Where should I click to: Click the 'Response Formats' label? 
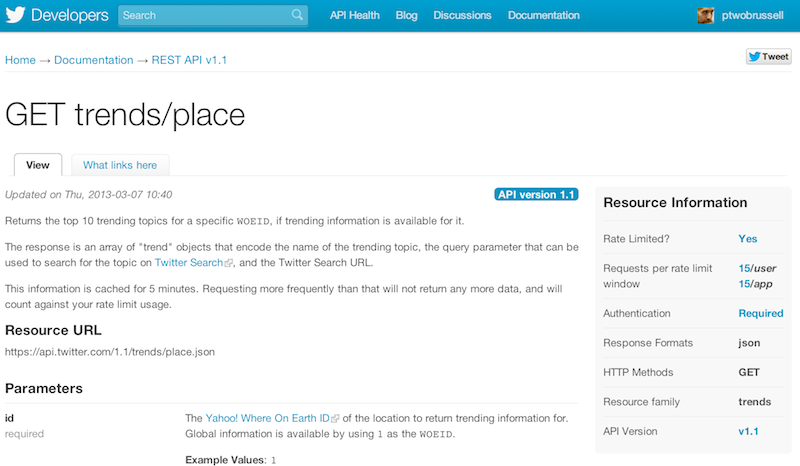[x=648, y=343]
